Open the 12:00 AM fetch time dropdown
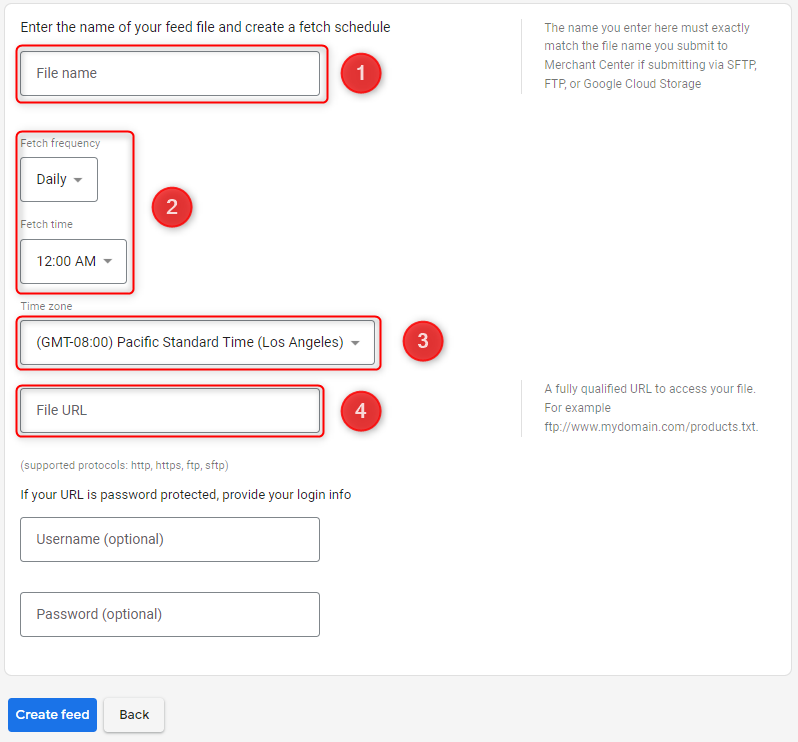Image resolution: width=798 pixels, height=742 pixels. [x=73, y=262]
